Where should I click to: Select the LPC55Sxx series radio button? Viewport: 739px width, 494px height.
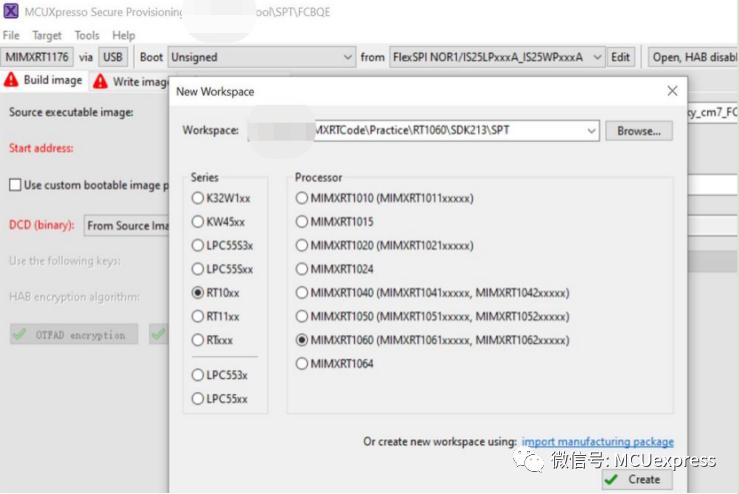pos(197,269)
